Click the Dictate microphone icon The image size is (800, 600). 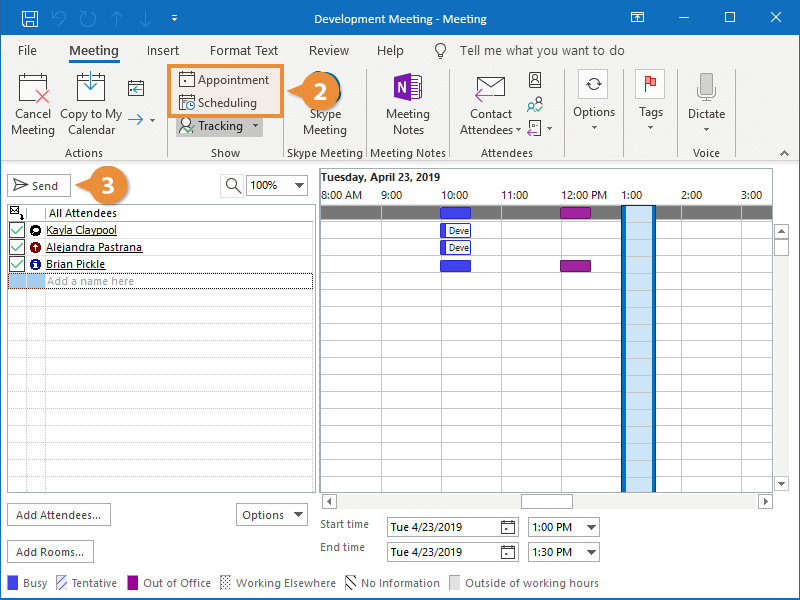tap(706, 88)
